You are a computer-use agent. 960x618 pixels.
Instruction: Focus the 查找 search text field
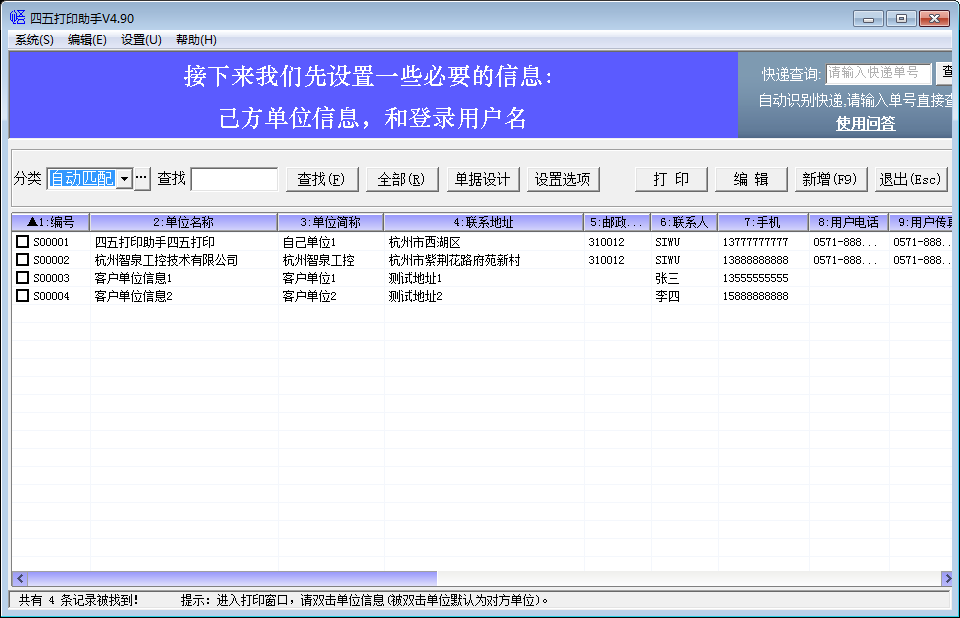pyautogui.click(x=234, y=179)
